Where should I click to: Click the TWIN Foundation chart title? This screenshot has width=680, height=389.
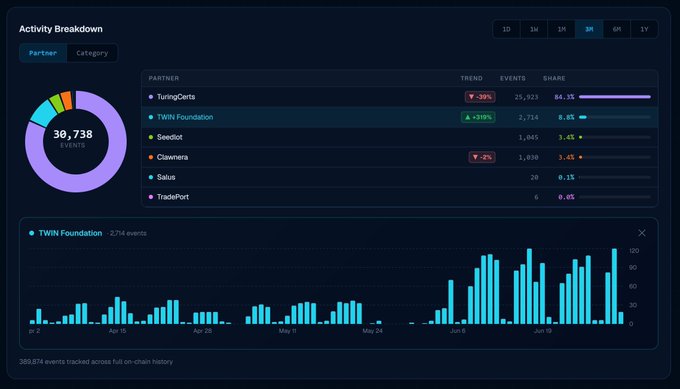click(70, 233)
